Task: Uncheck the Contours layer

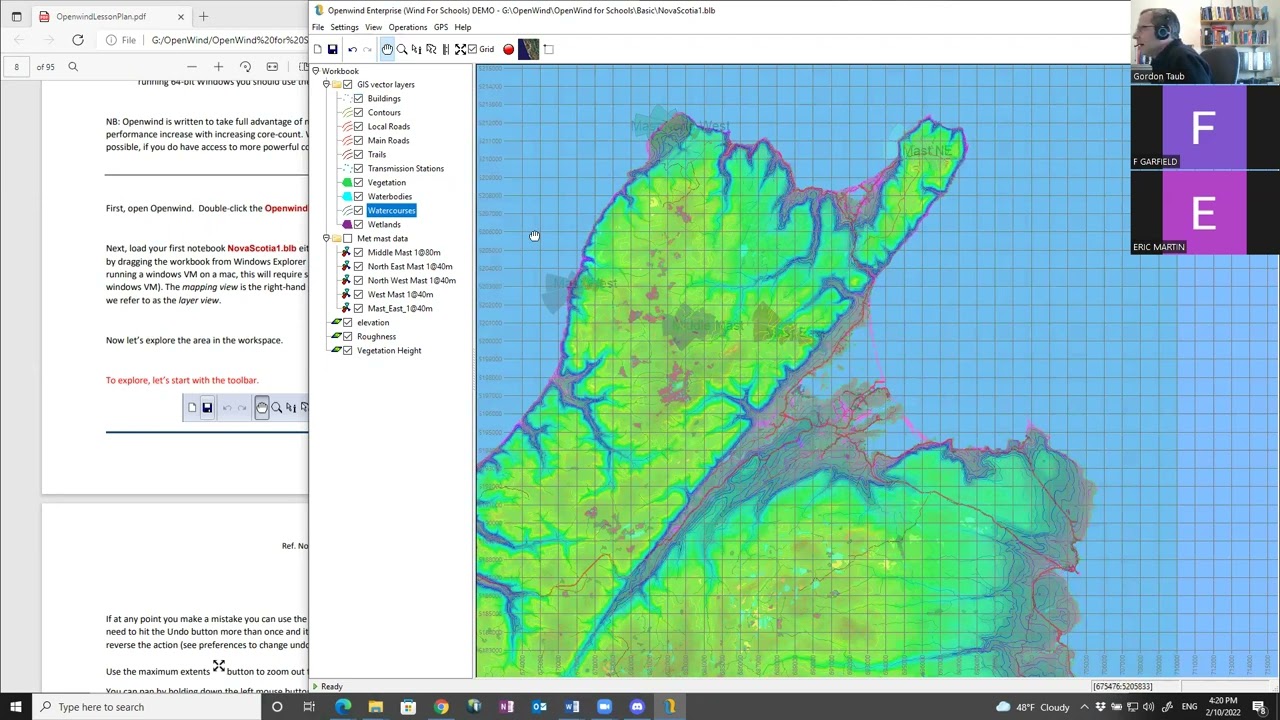Action: tap(358, 112)
